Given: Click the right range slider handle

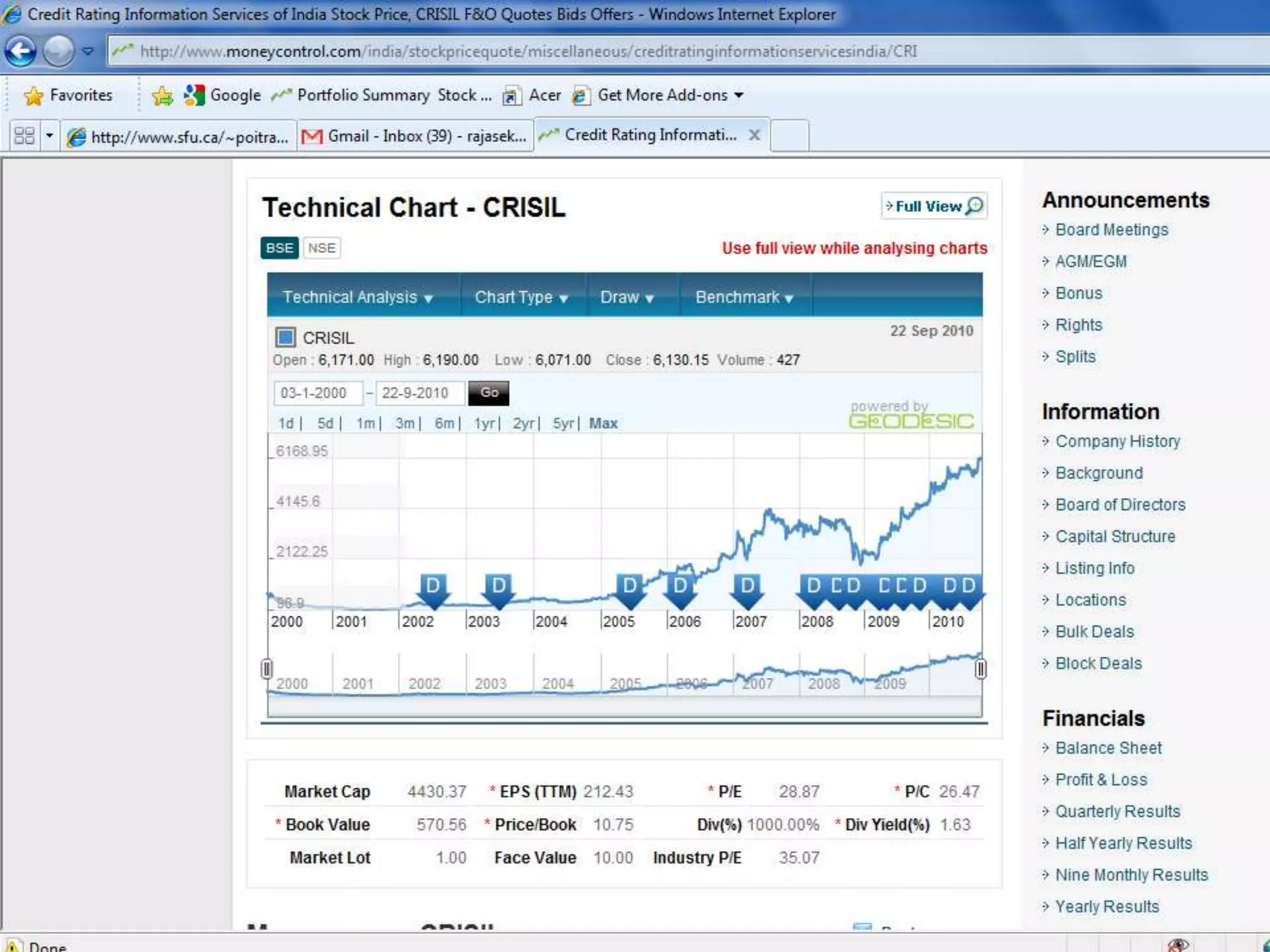Looking at the screenshot, I should click(980, 669).
